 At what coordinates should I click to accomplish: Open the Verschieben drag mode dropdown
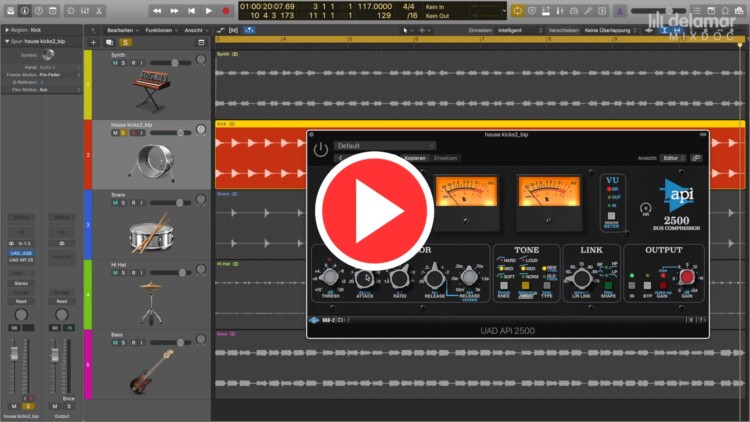coord(610,30)
